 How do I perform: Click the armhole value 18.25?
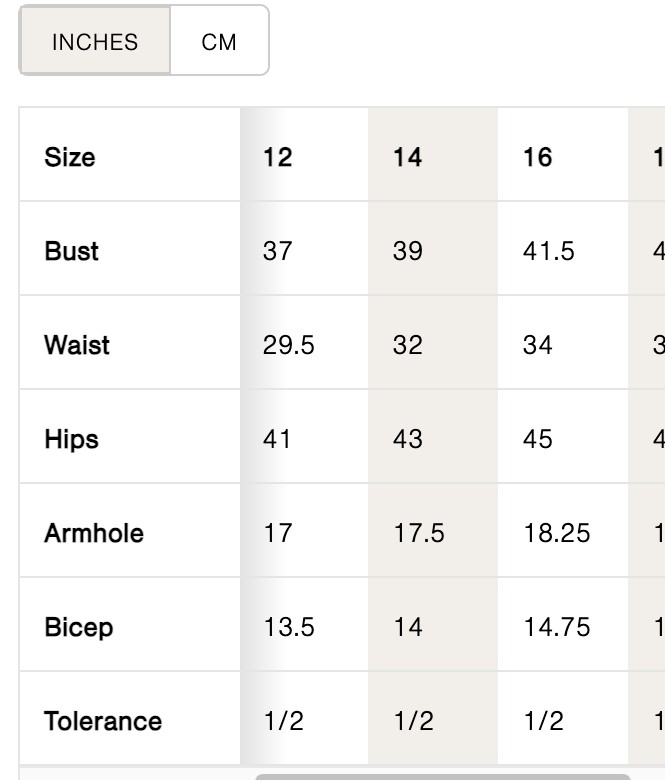(x=557, y=533)
